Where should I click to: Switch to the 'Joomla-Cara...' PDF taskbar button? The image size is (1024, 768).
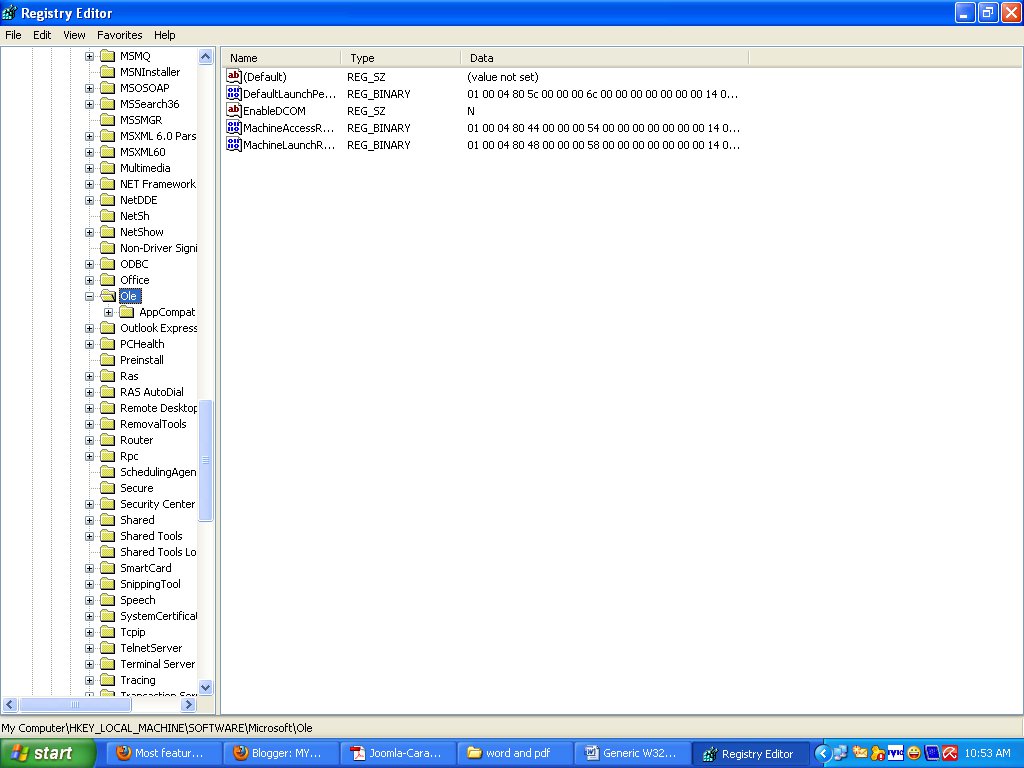coord(398,754)
